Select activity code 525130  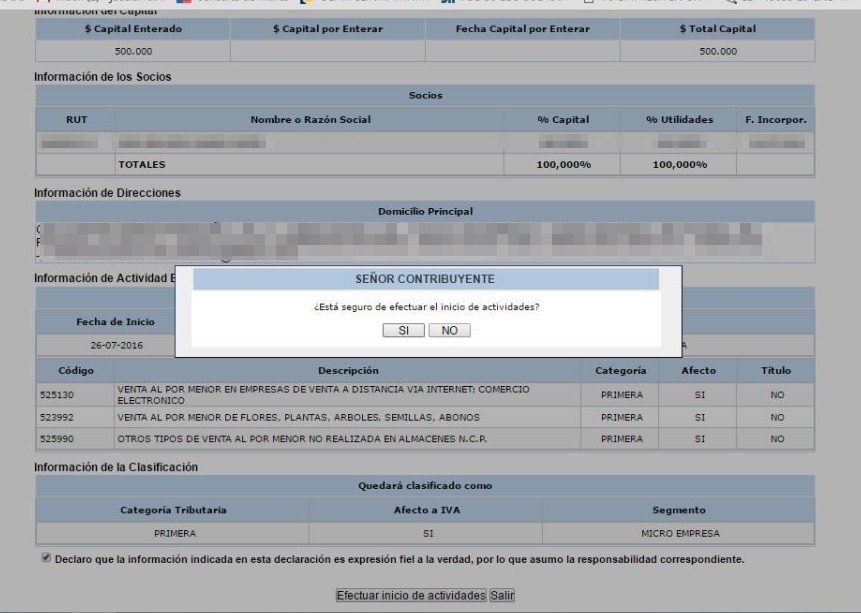coord(57,395)
